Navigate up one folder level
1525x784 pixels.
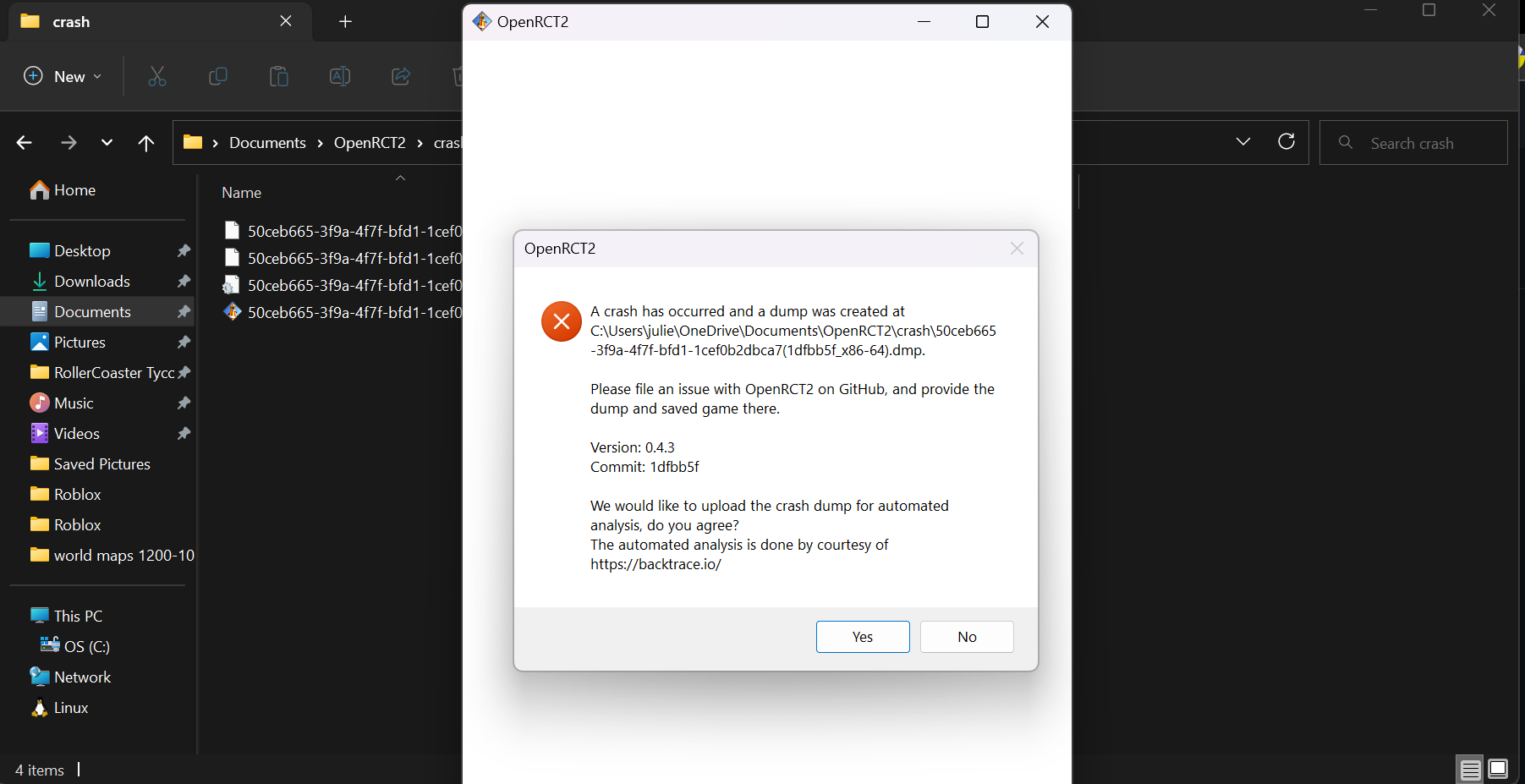click(x=145, y=142)
